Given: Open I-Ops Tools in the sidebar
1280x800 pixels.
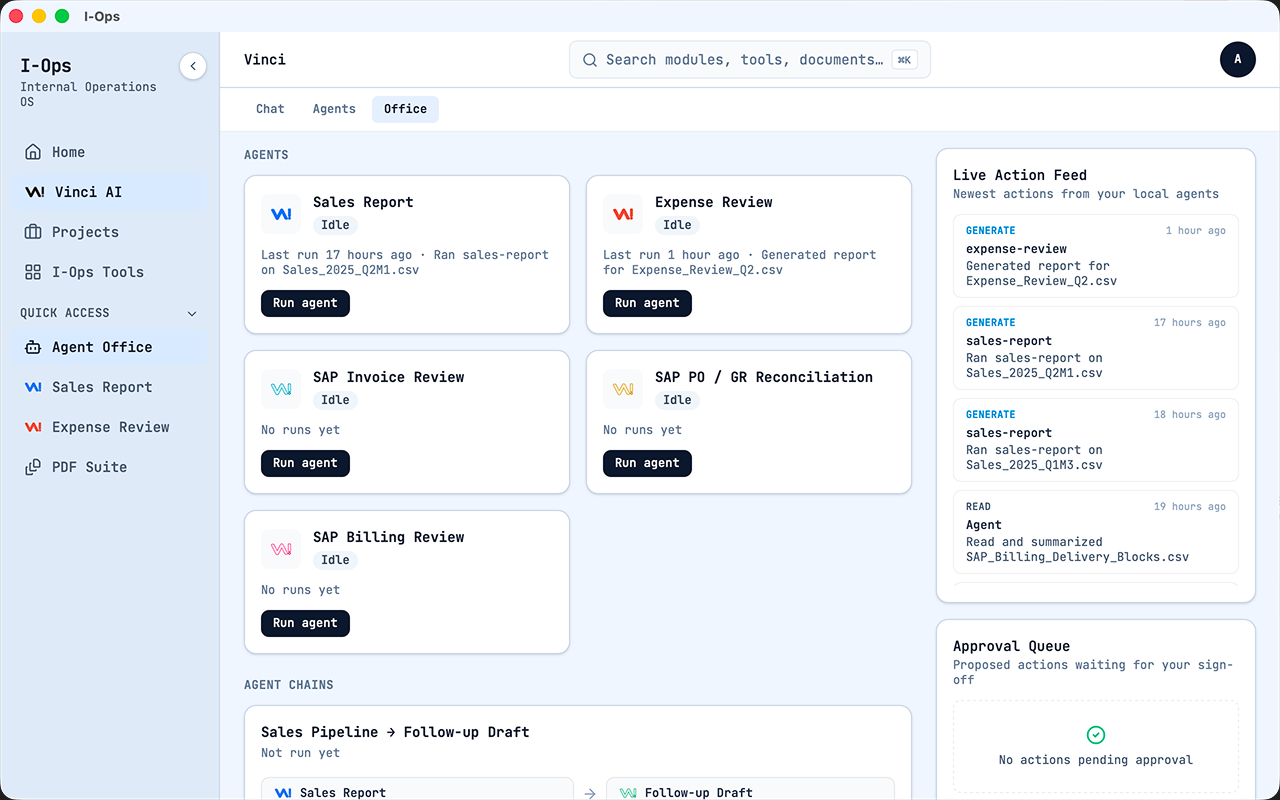Looking at the screenshot, I should [110, 272].
